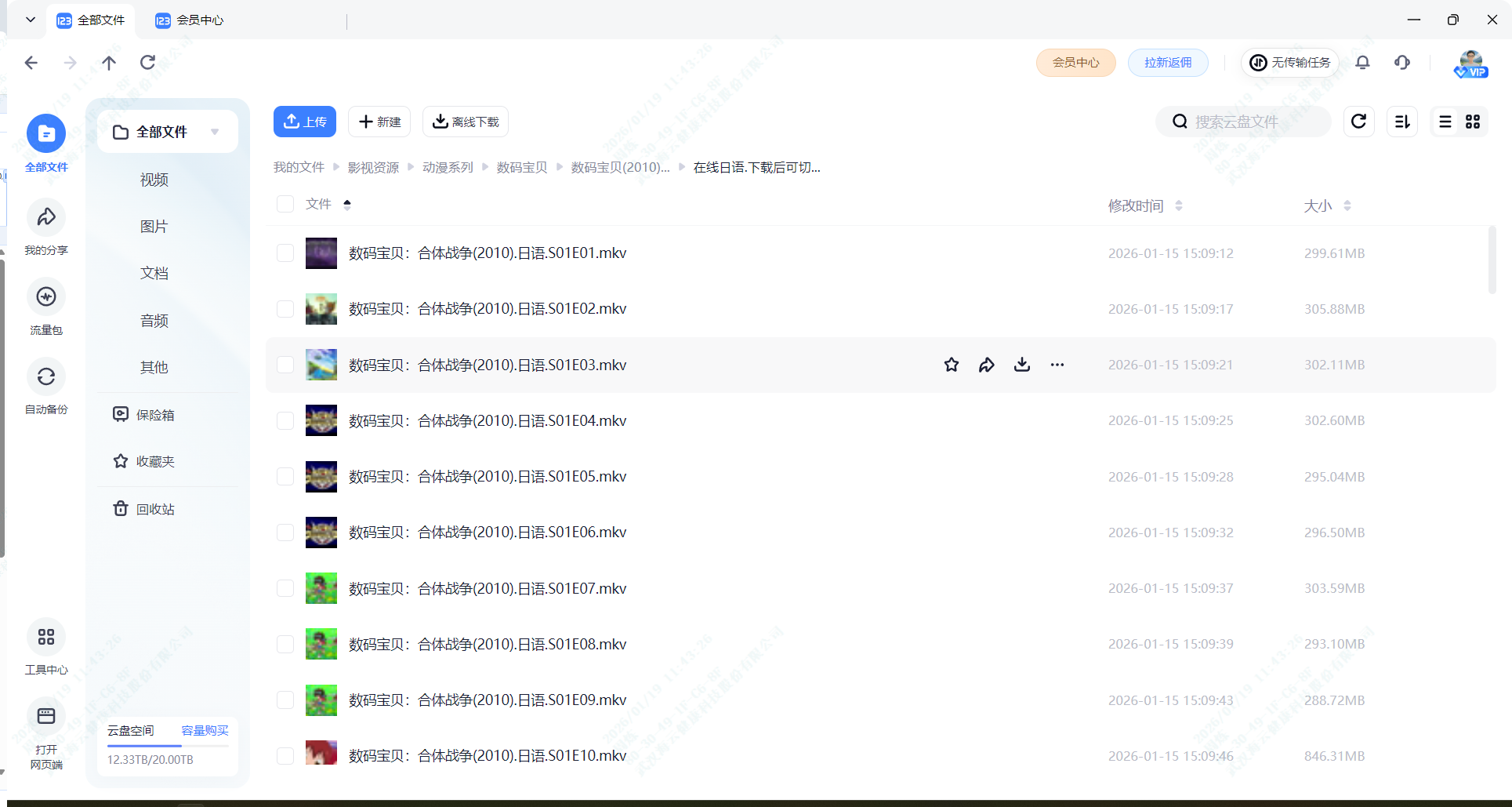Image resolution: width=1512 pixels, height=807 pixels.
Task: Check the box for S01E04.mkv
Action: coord(285,420)
